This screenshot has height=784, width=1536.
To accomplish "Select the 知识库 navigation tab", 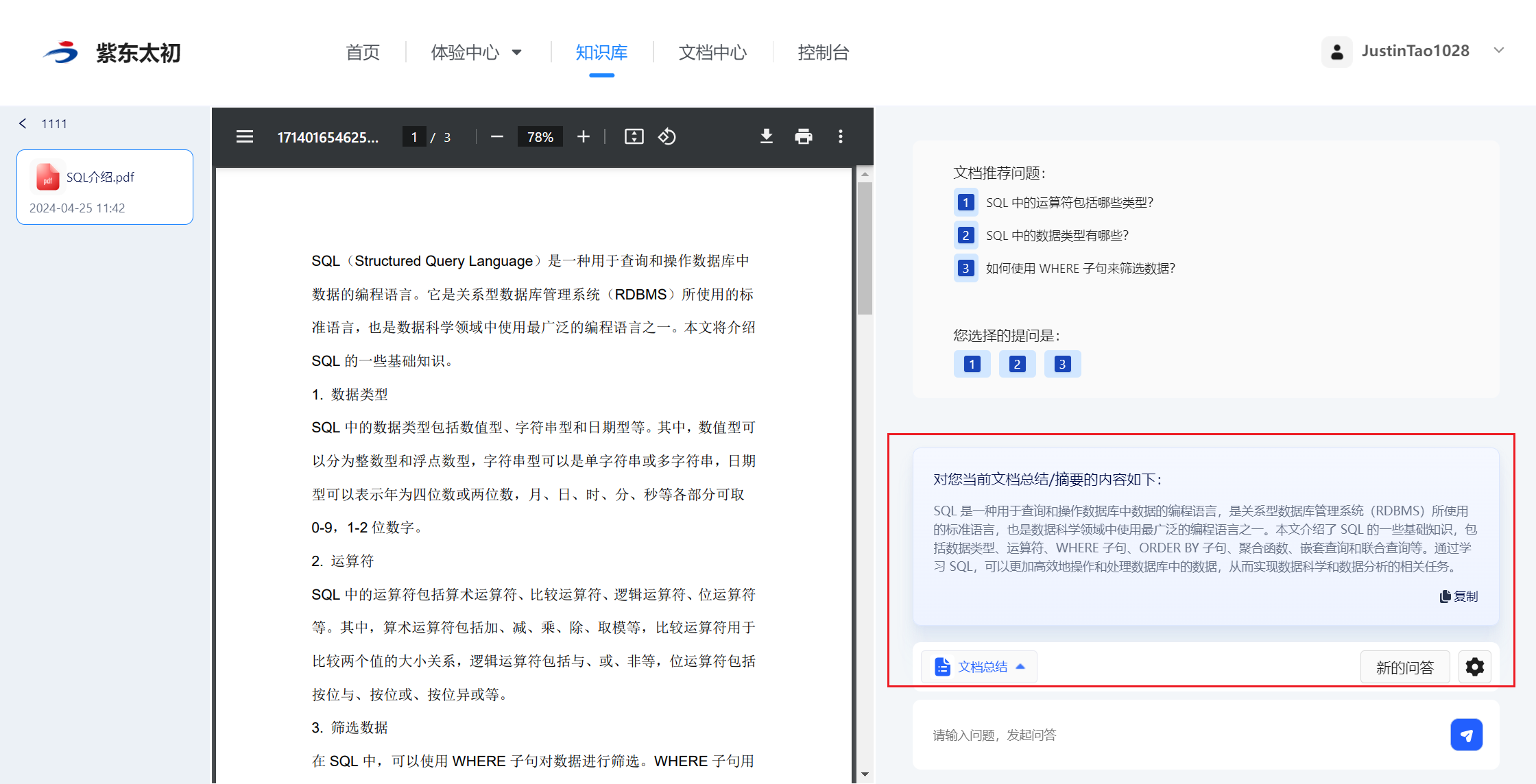I will pos(601,52).
